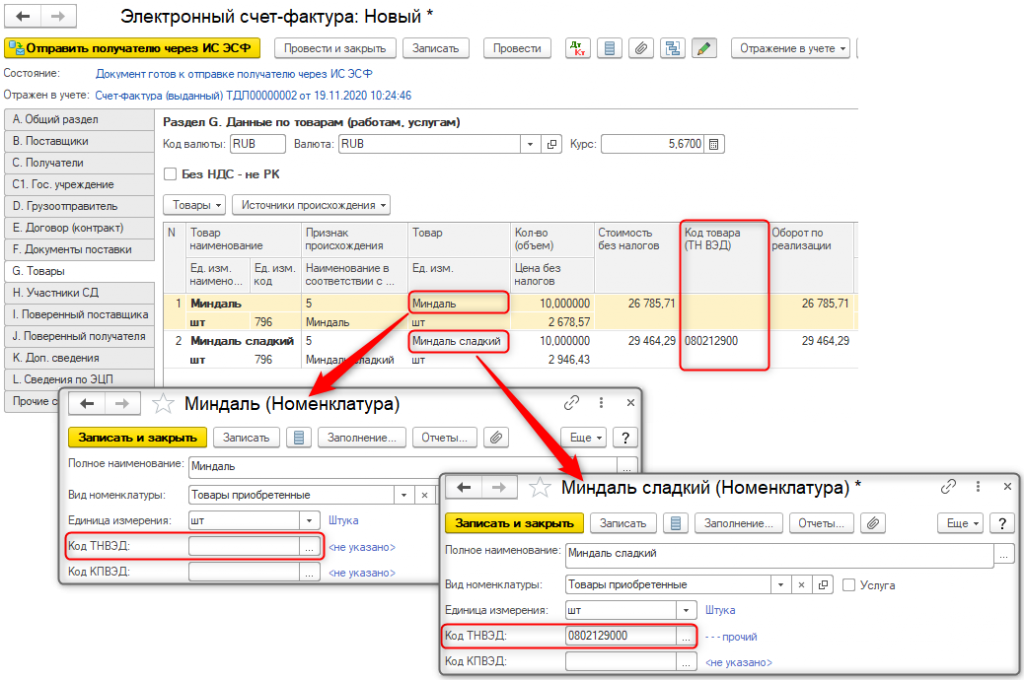Open the document structure icon in main toolbar

(x=672, y=48)
